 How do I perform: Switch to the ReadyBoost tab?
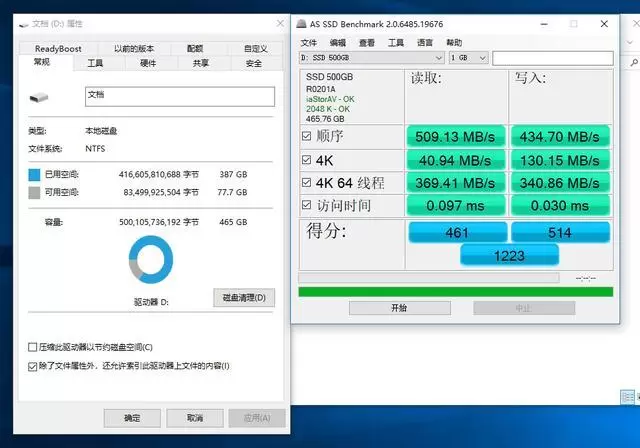tap(58, 49)
